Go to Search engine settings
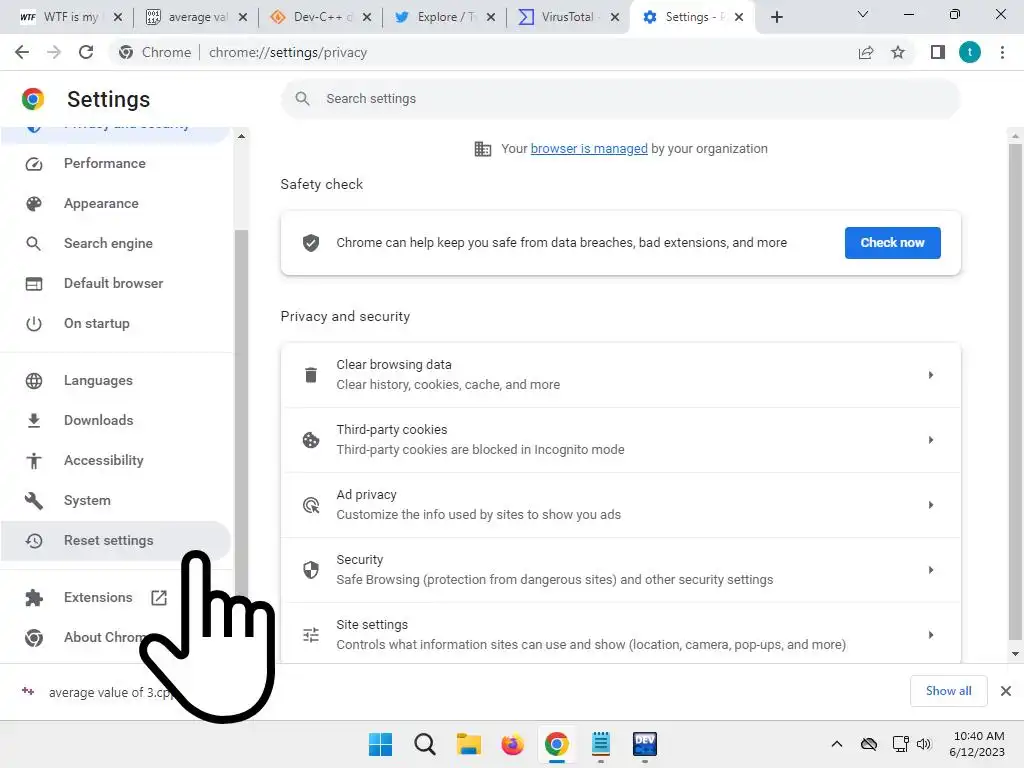Image resolution: width=1024 pixels, height=768 pixels. click(116, 243)
